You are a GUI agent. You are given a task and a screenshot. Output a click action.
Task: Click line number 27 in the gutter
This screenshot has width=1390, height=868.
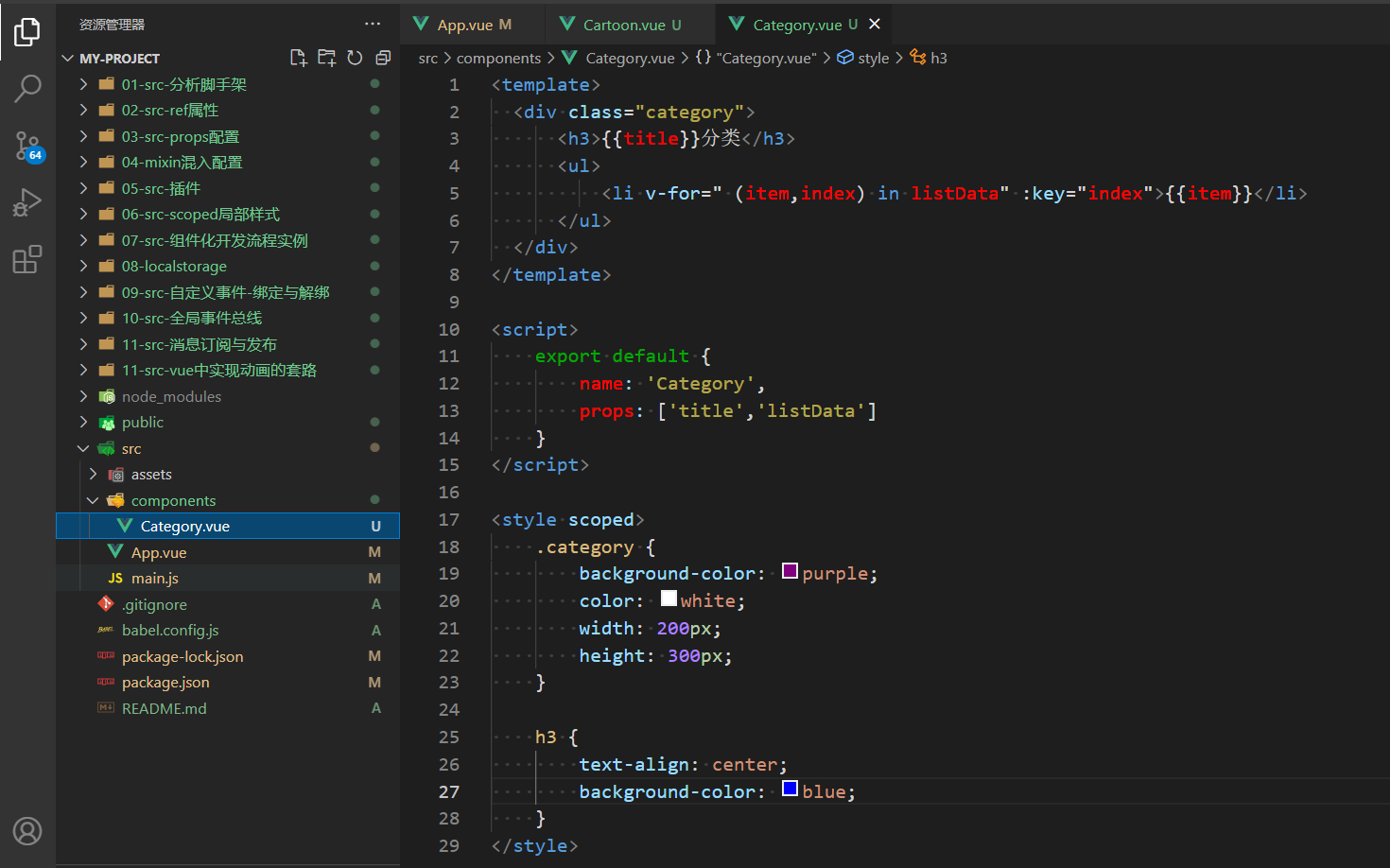tap(449, 791)
